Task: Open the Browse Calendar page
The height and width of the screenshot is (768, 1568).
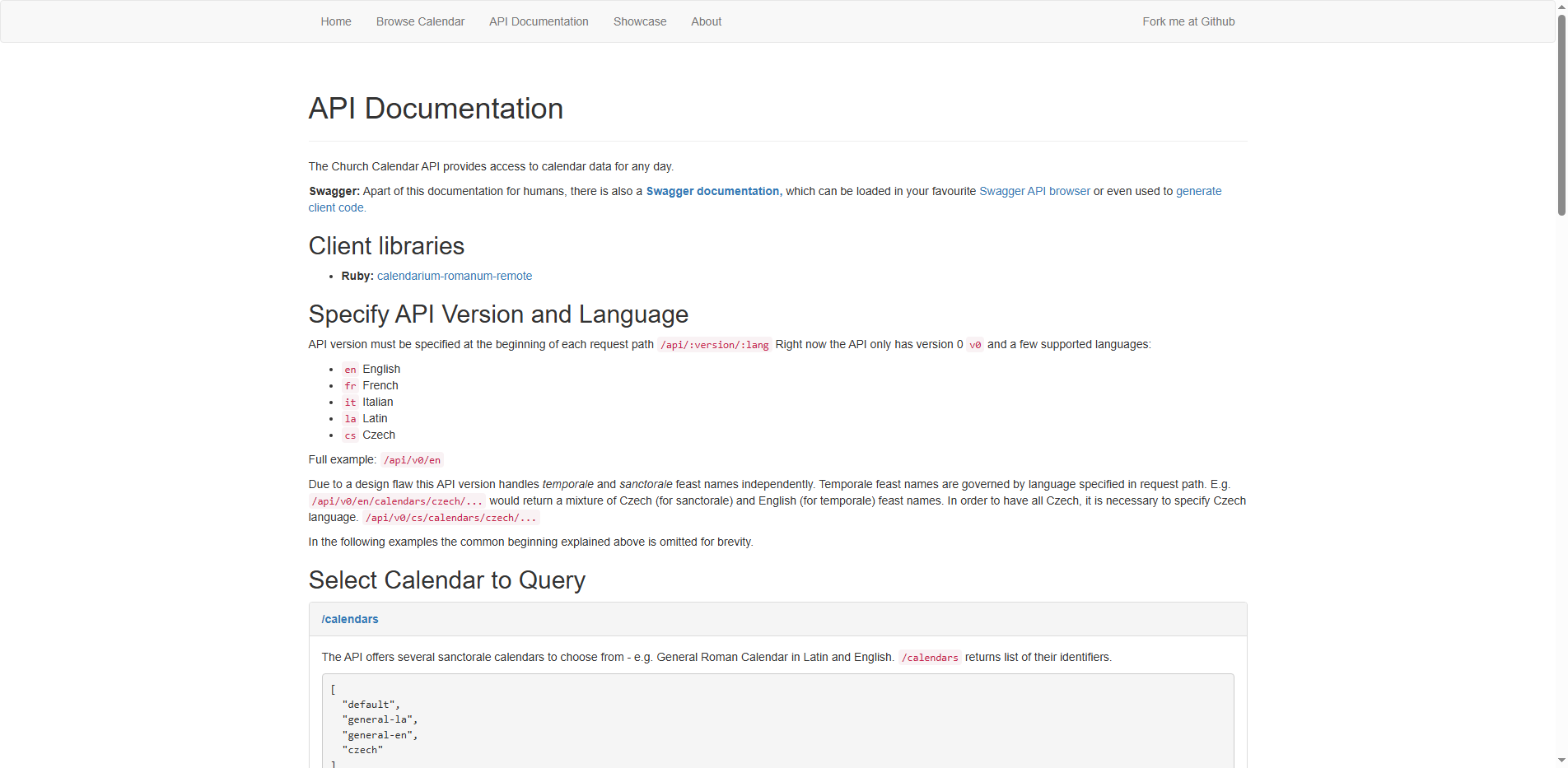Action: tap(420, 21)
